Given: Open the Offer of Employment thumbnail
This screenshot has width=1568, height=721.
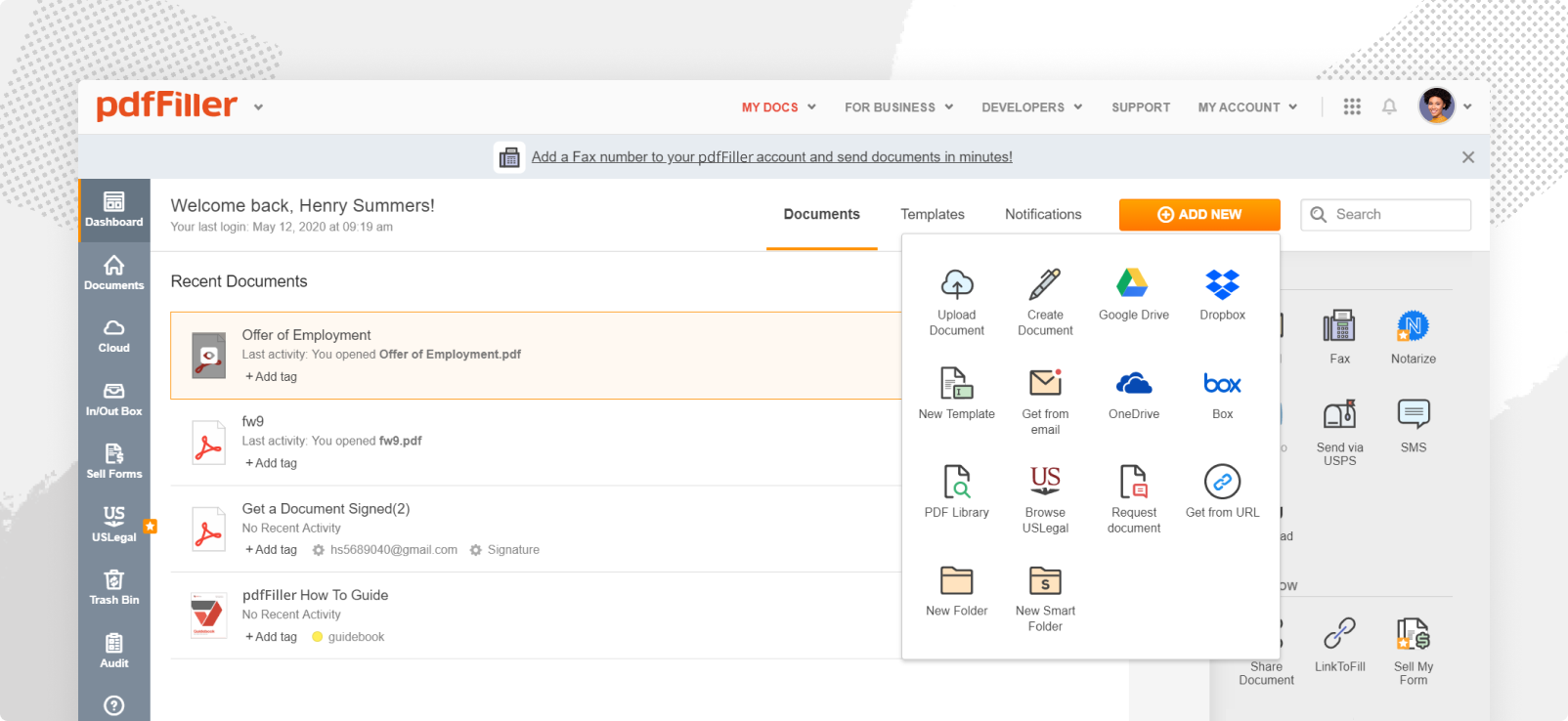Looking at the screenshot, I should pyautogui.click(x=209, y=356).
